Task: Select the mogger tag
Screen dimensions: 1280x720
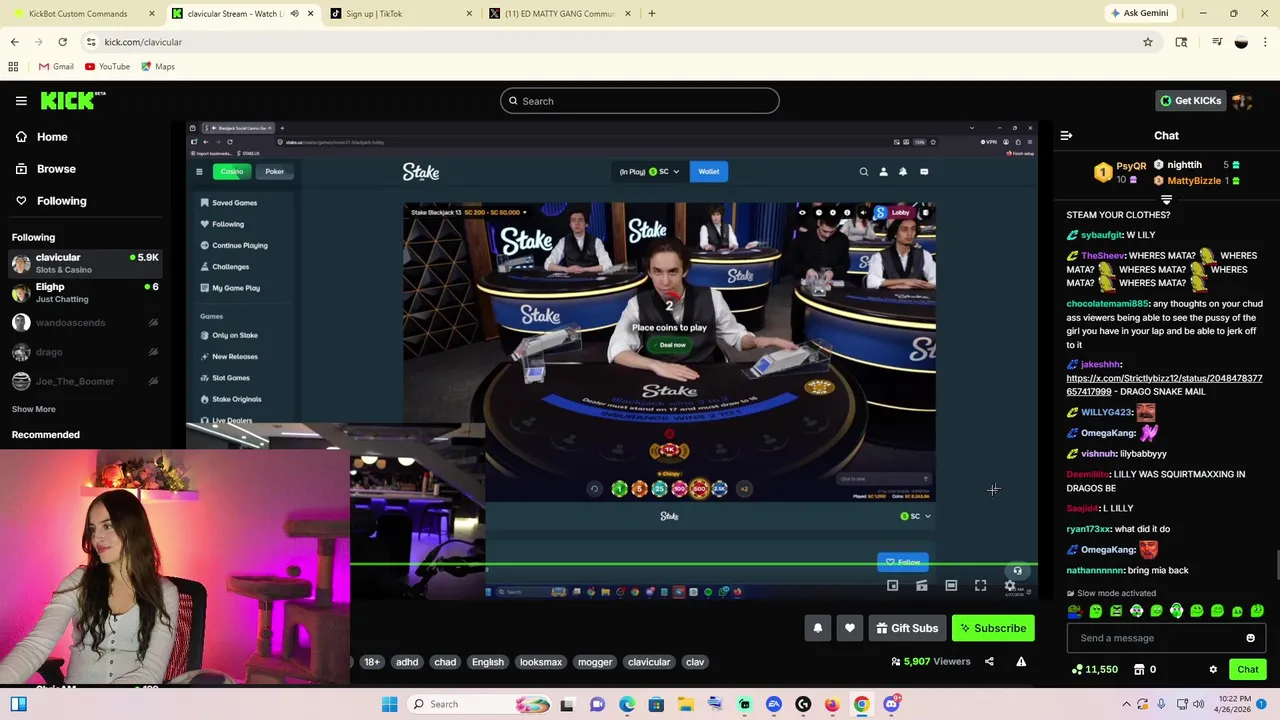Action: 594,662
